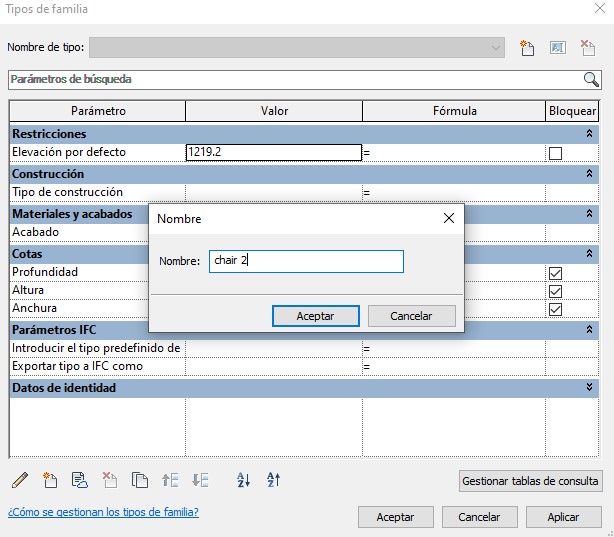Click the pencil Edit Parameter icon
The width and height of the screenshot is (614, 537).
click(x=20, y=480)
